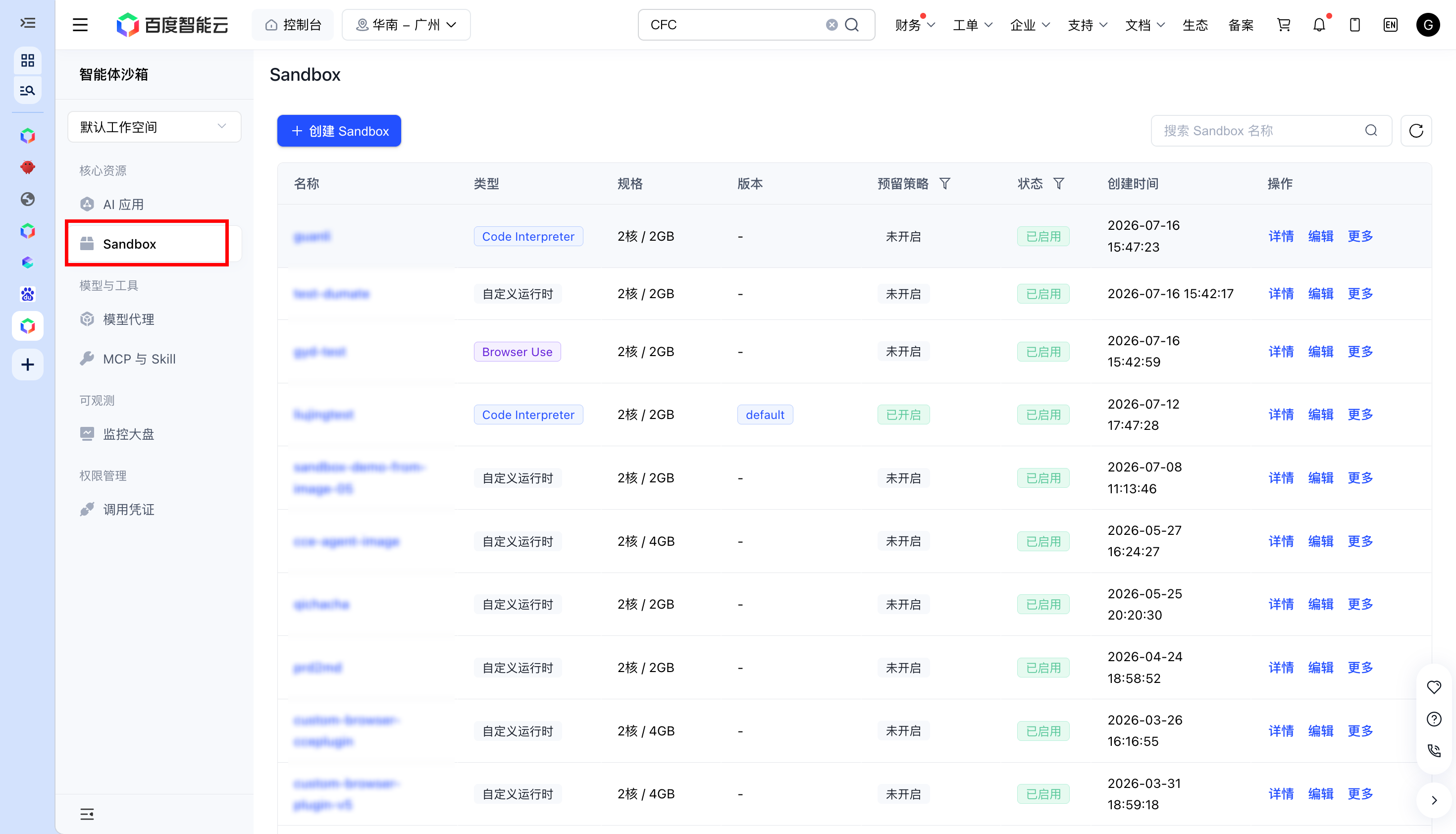The width and height of the screenshot is (1456, 834).
Task: Open 详情 for the row with default version
Action: pyautogui.click(x=1281, y=414)
